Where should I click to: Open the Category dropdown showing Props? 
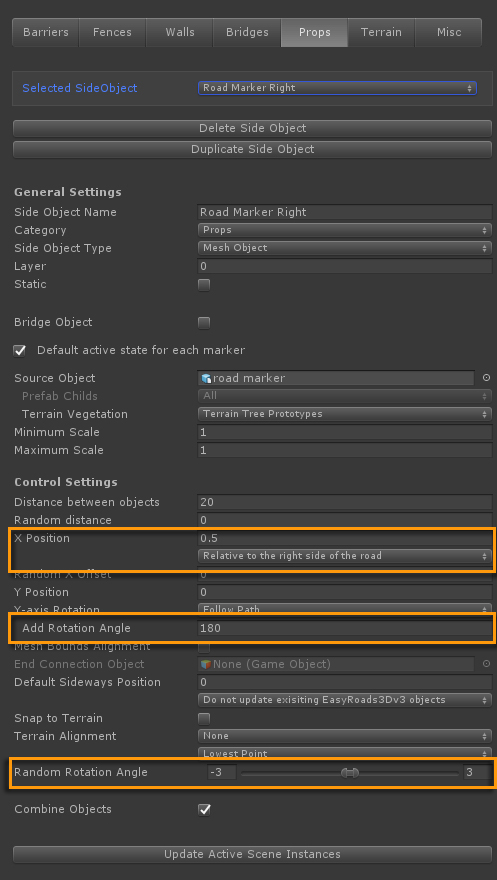tap(344, 230)
